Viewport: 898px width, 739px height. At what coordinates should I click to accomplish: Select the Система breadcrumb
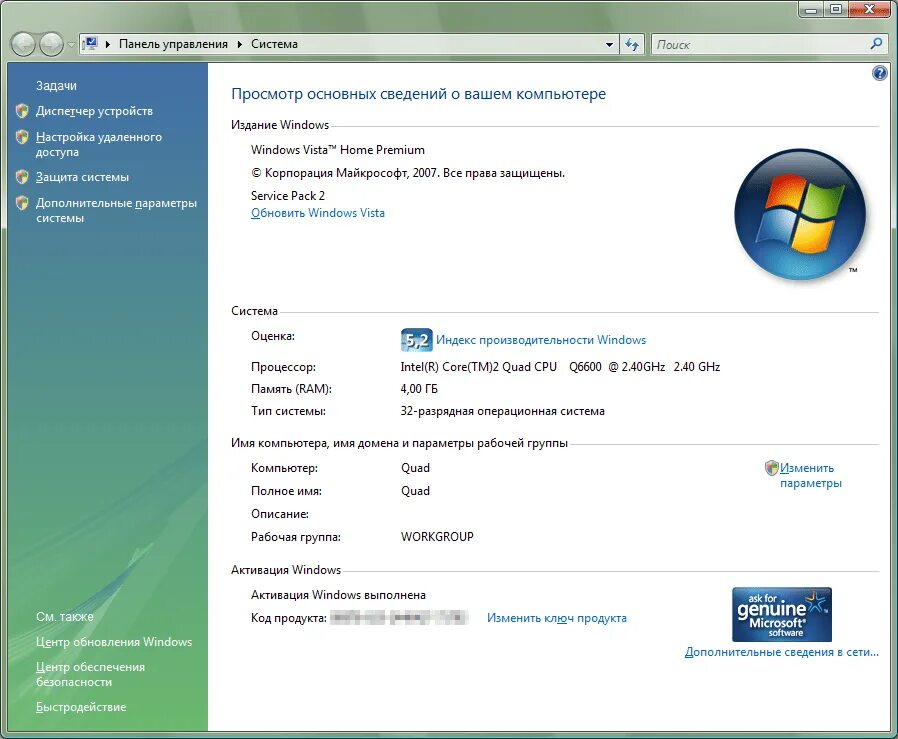click(274, 44)
